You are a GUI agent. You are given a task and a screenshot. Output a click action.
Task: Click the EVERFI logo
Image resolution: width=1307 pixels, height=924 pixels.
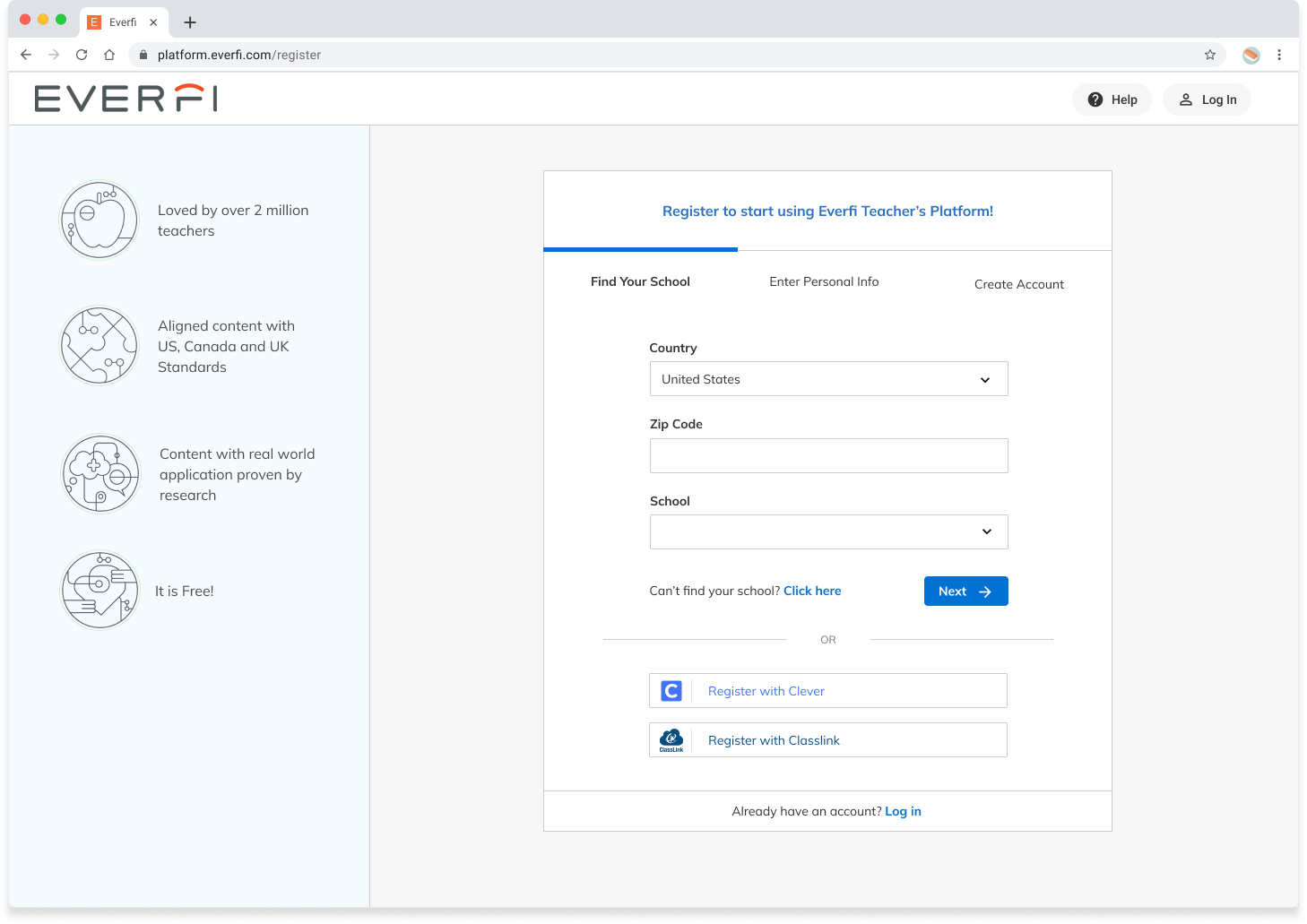pyautogui.click(x=126, y=98)
